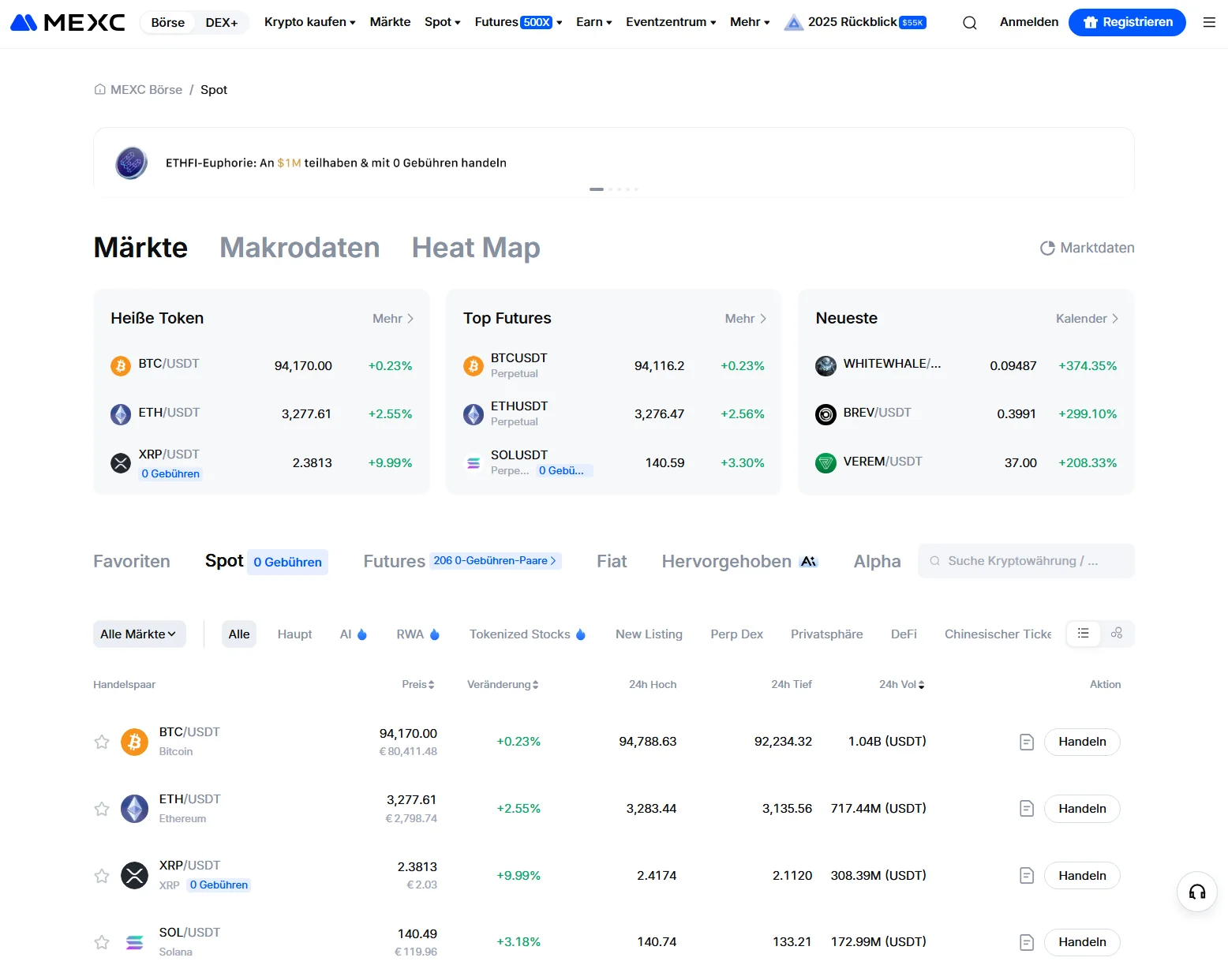Click XRP icon in Heiße Token card
This screenshot has height=980, width=1228.
click(121, 463)
